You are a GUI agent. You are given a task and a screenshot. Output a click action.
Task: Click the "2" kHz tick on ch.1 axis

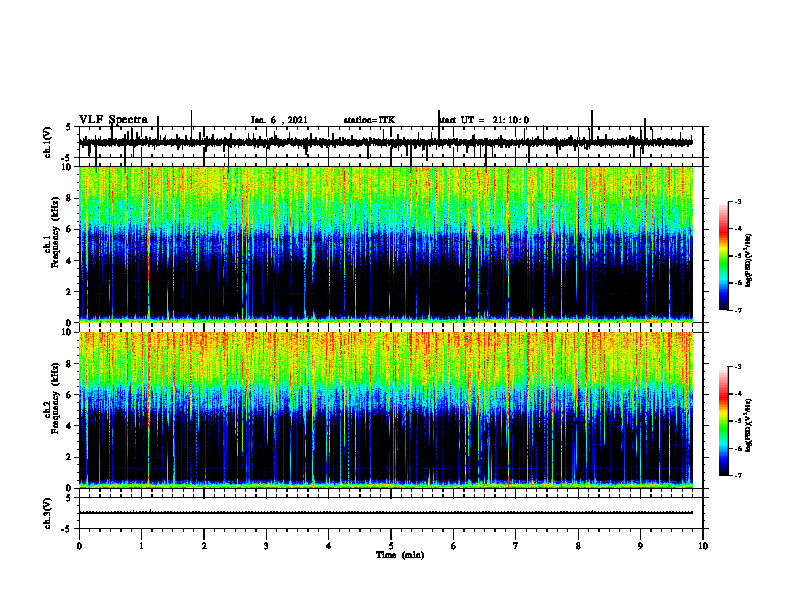[x=70, y=292]
